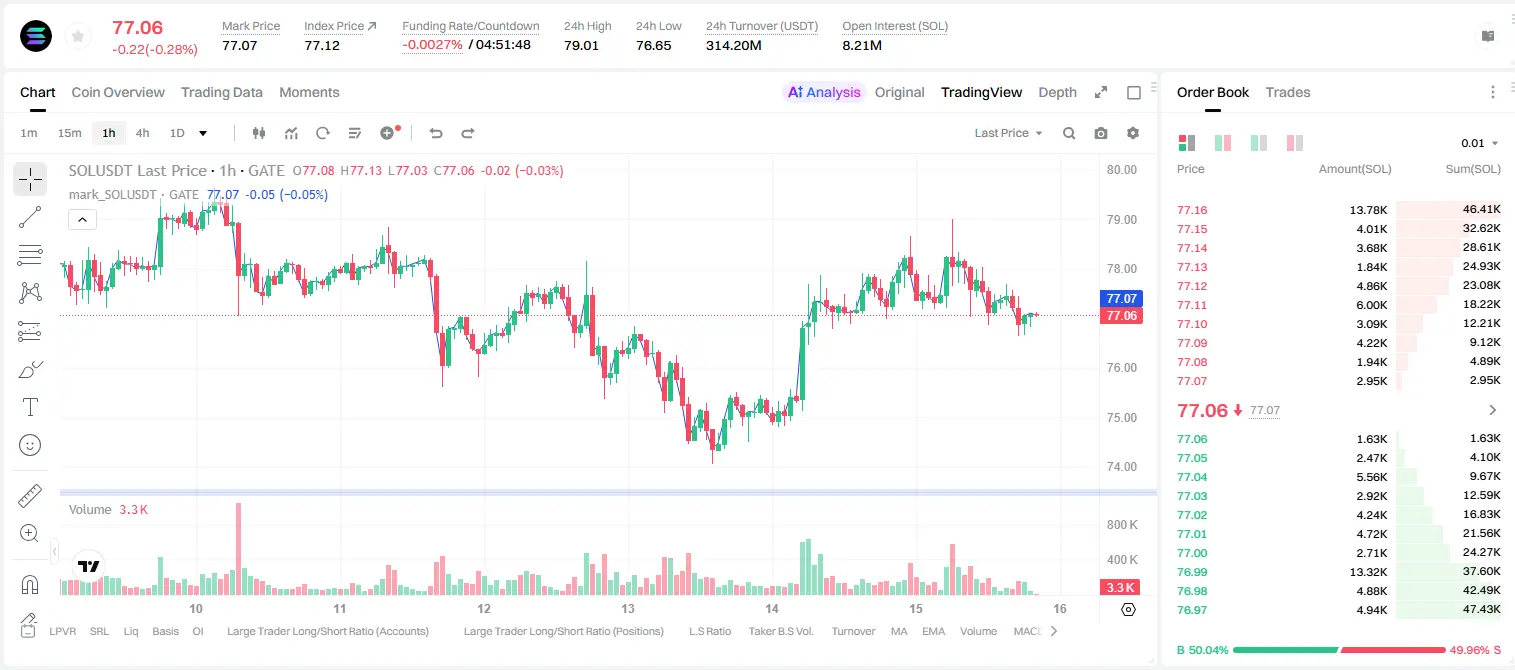Open the Coin Overview tab
The height and width of the screenshot is (670, 1515).
pos(118,92)
